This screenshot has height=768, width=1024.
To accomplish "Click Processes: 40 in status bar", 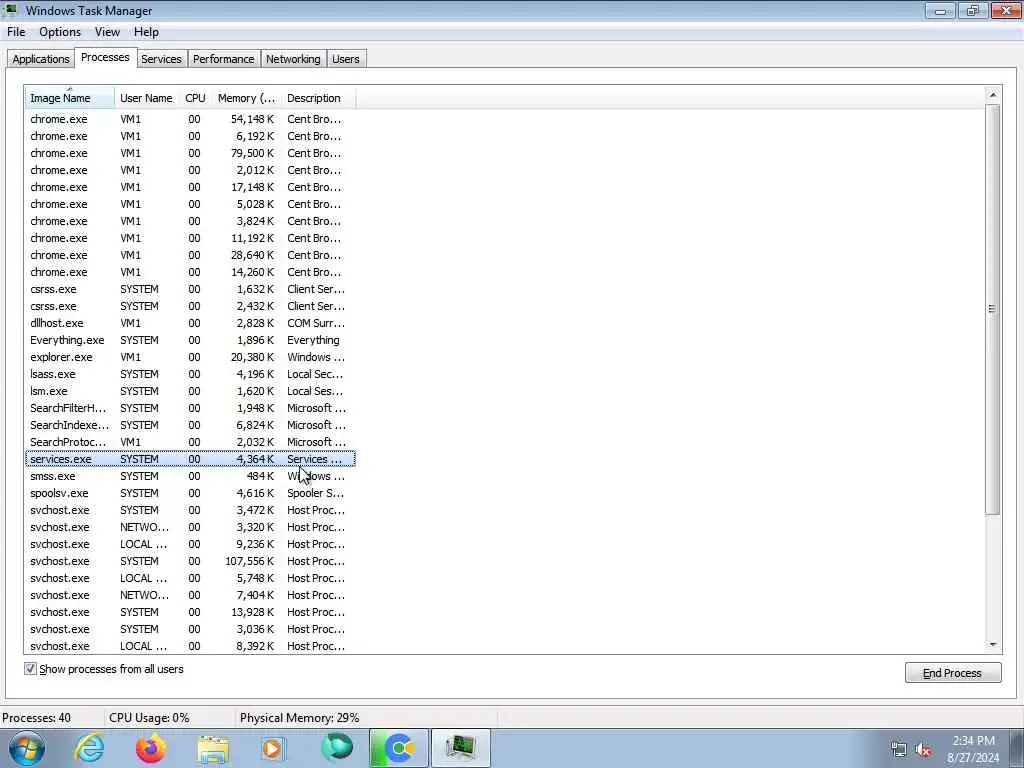I will coord(37,718).
